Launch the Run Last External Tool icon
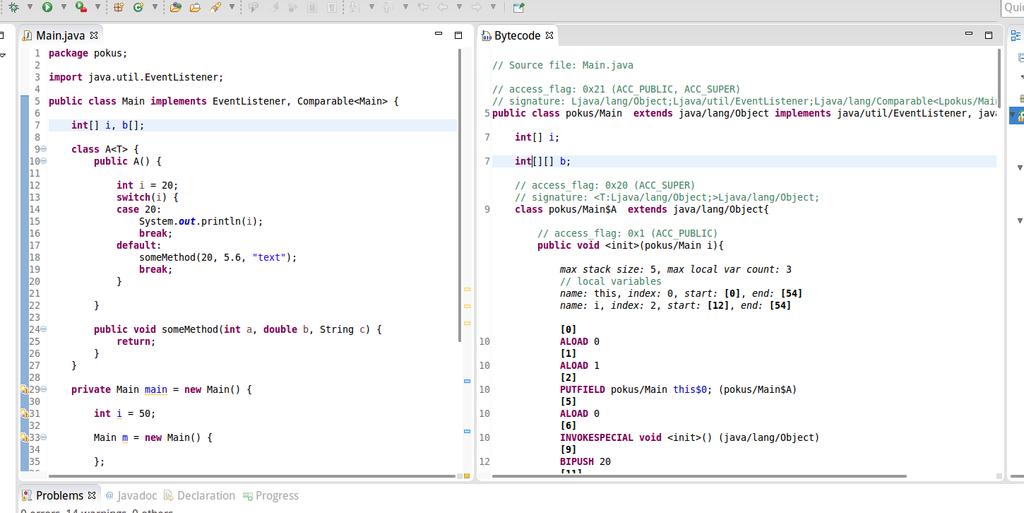Viewport: 1024px width, 513px height. tap(81, 7)
